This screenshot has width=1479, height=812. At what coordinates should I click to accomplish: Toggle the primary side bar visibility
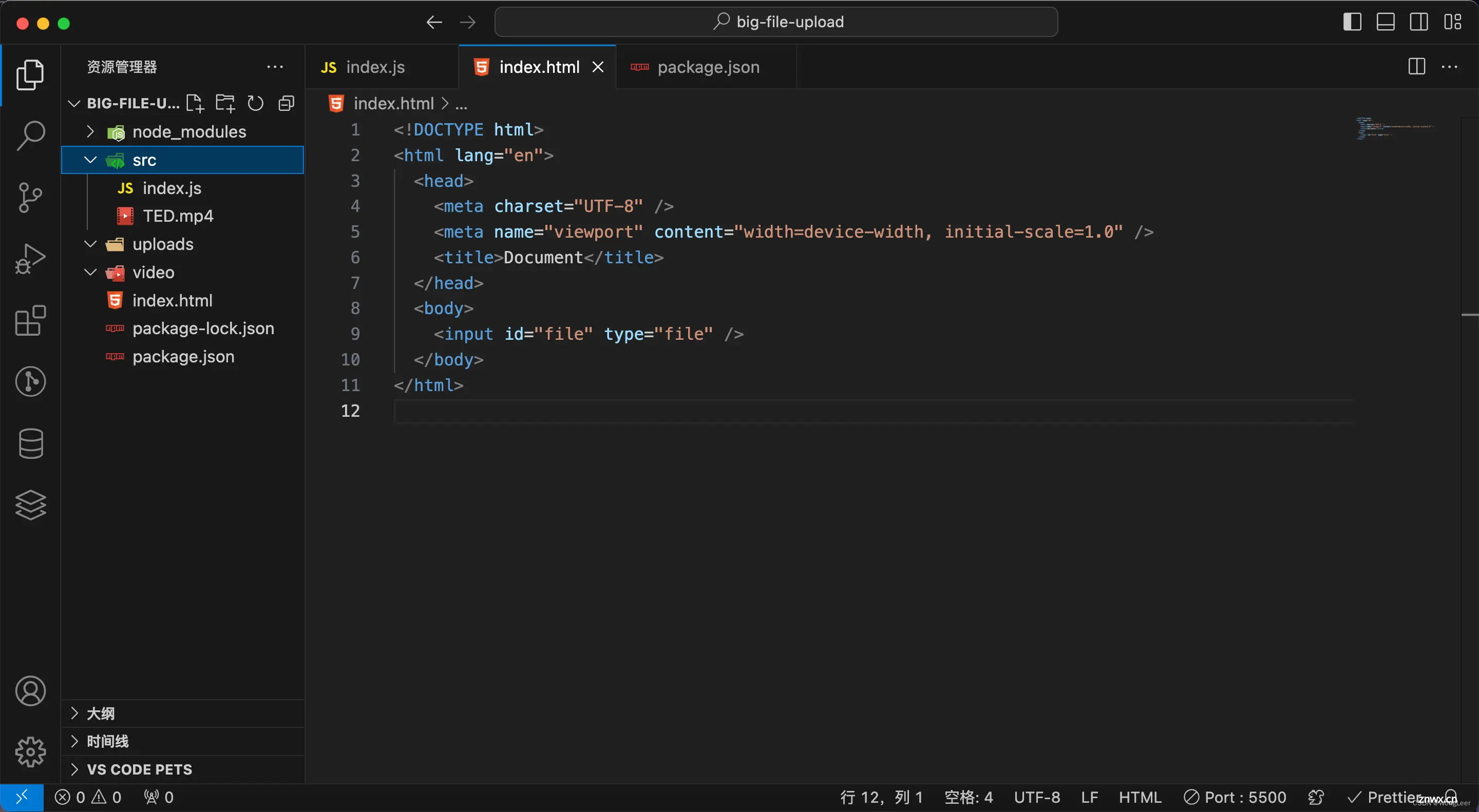1352,22
